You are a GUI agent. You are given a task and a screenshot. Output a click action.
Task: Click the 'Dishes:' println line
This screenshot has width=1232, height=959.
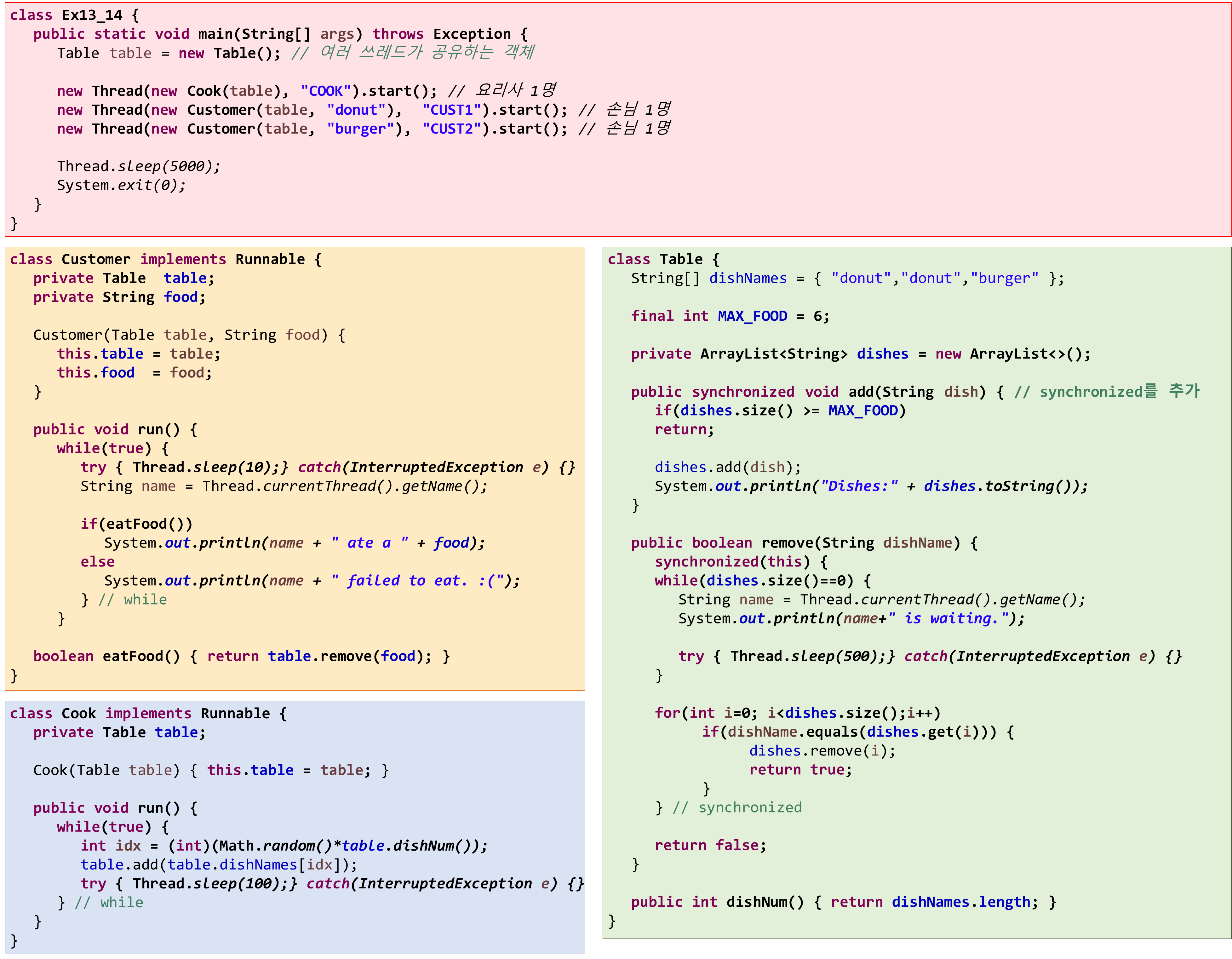coord(872,486)
